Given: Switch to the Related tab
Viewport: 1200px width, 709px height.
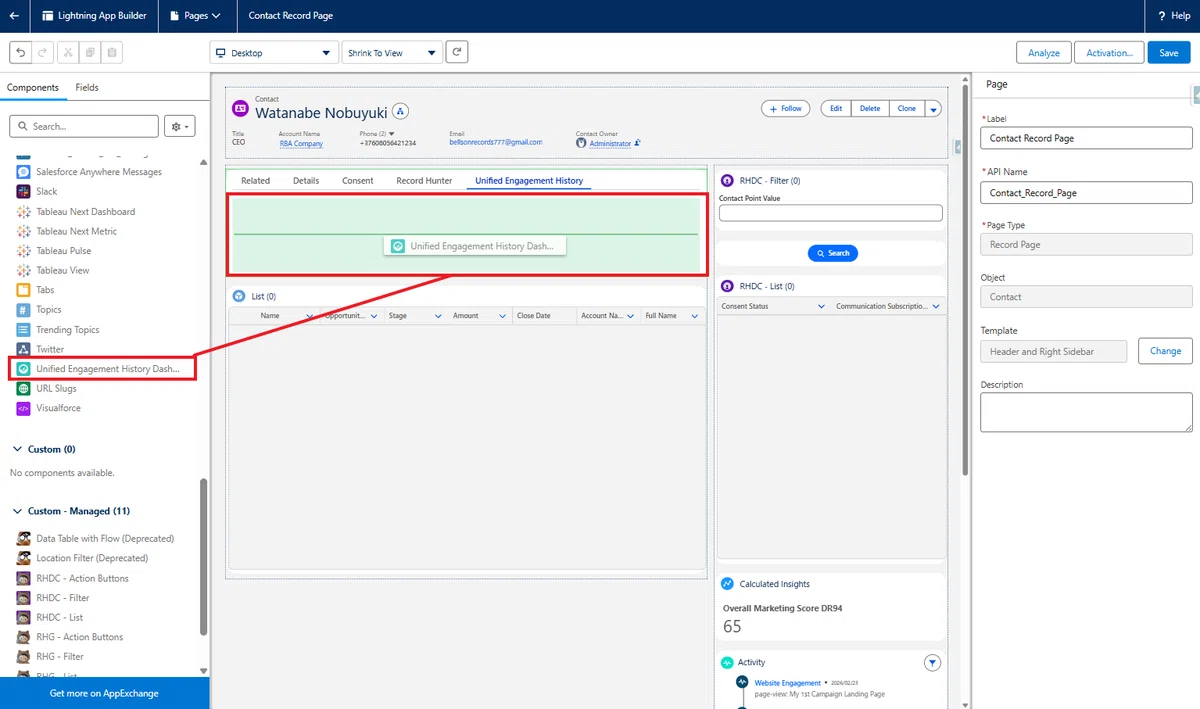Looking at the screenshot, I should [x=255, y=181].
